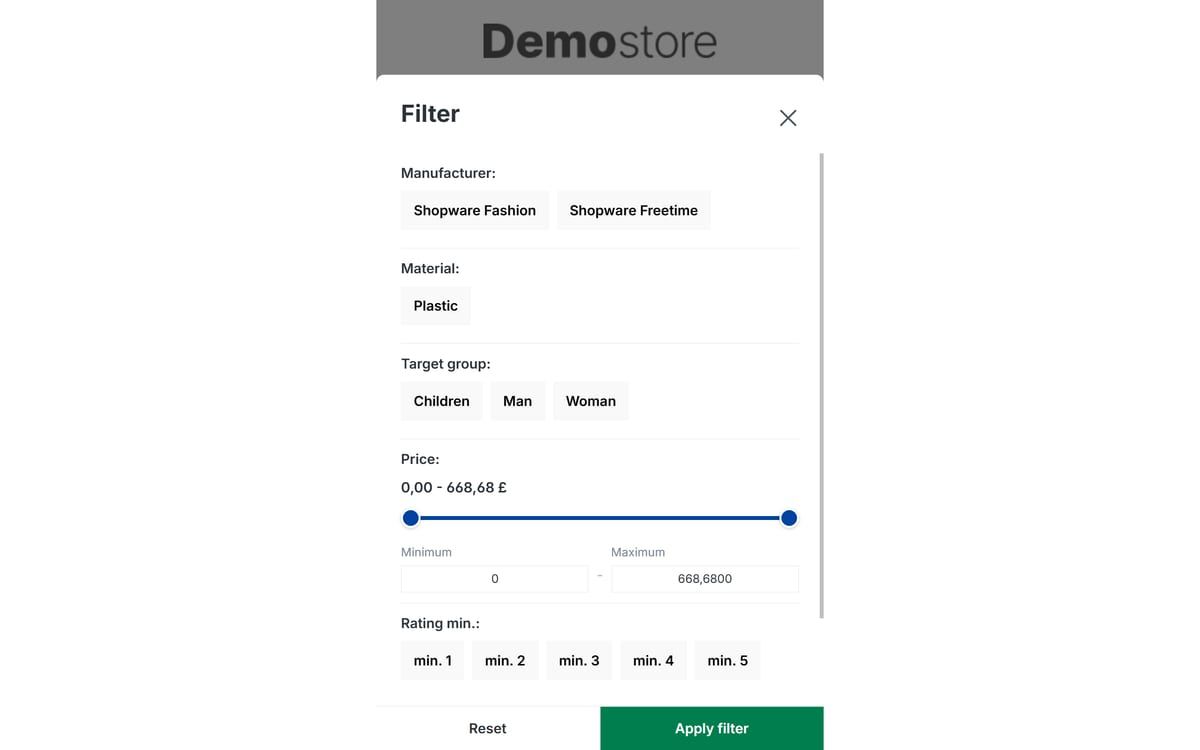Click the Material: label

[430, 268]
